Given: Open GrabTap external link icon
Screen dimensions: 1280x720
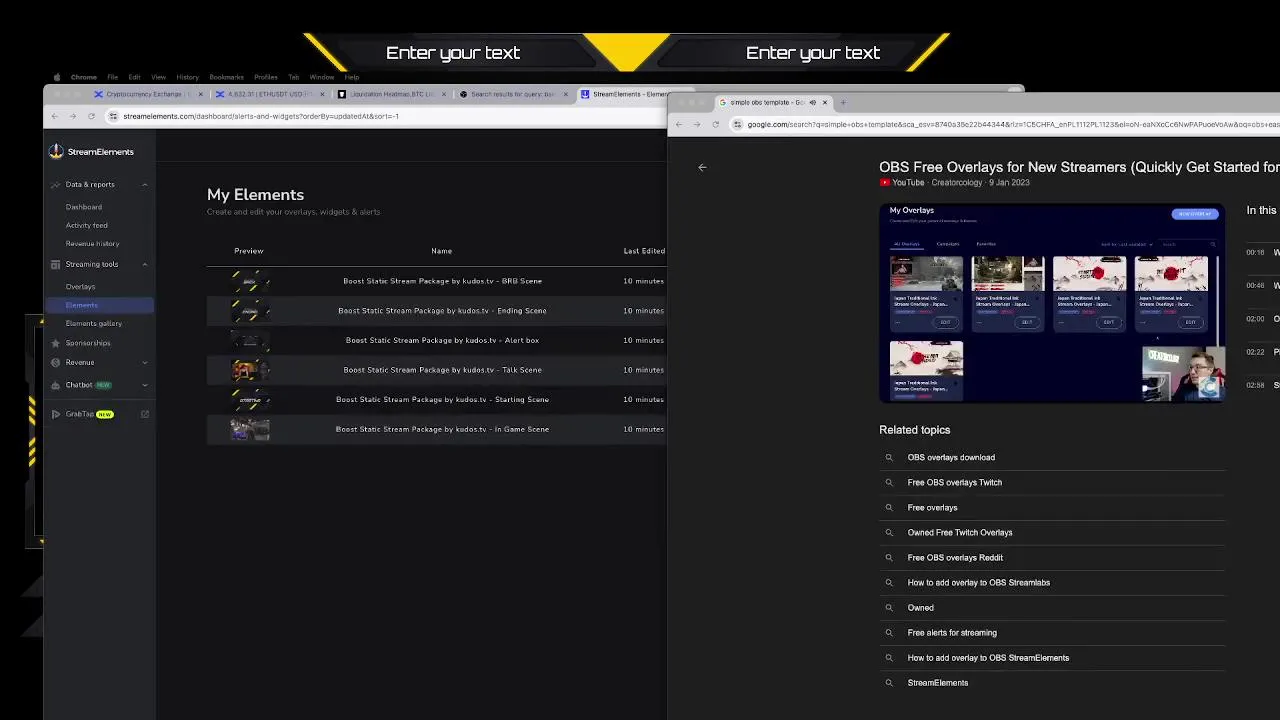Looking at the screenshot, I should point(145,414).
